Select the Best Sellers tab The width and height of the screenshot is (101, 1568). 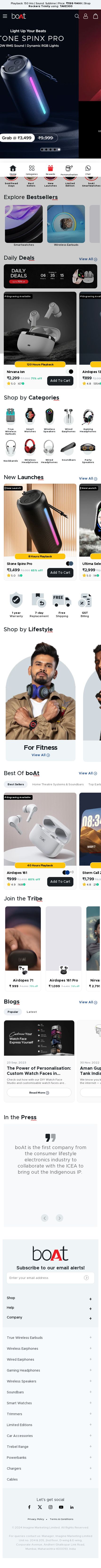pyautogui.click(x=16, y=784)
